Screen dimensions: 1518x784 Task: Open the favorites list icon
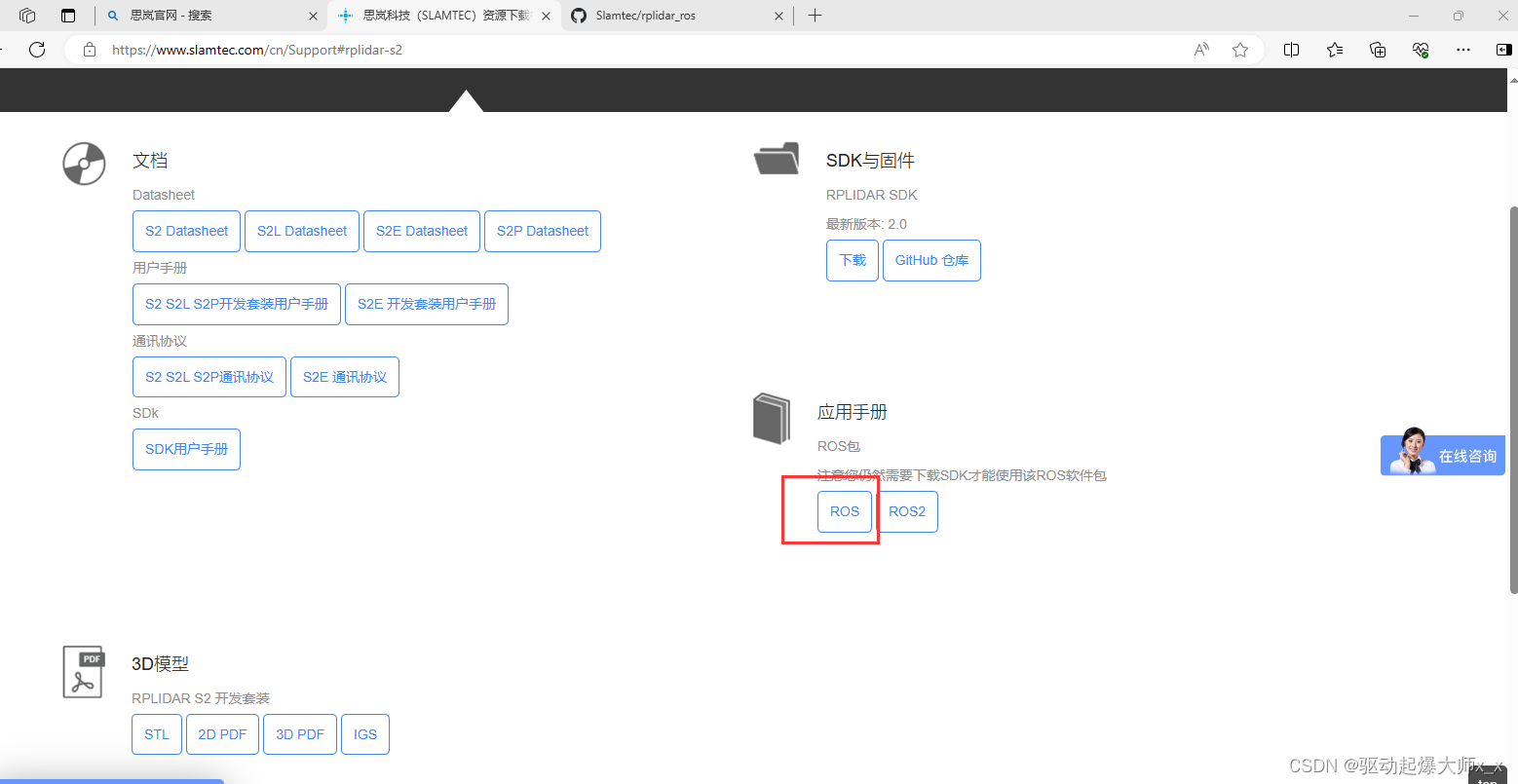point(1335,50)
